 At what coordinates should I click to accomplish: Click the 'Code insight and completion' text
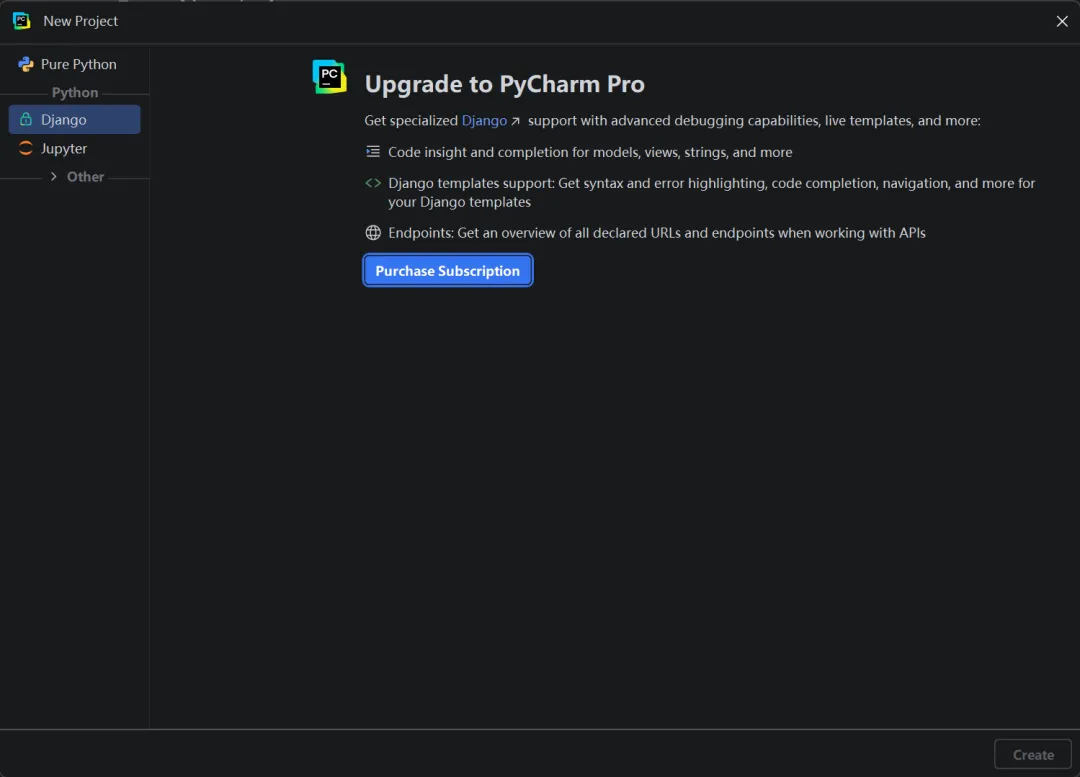[x=590, y=152]
